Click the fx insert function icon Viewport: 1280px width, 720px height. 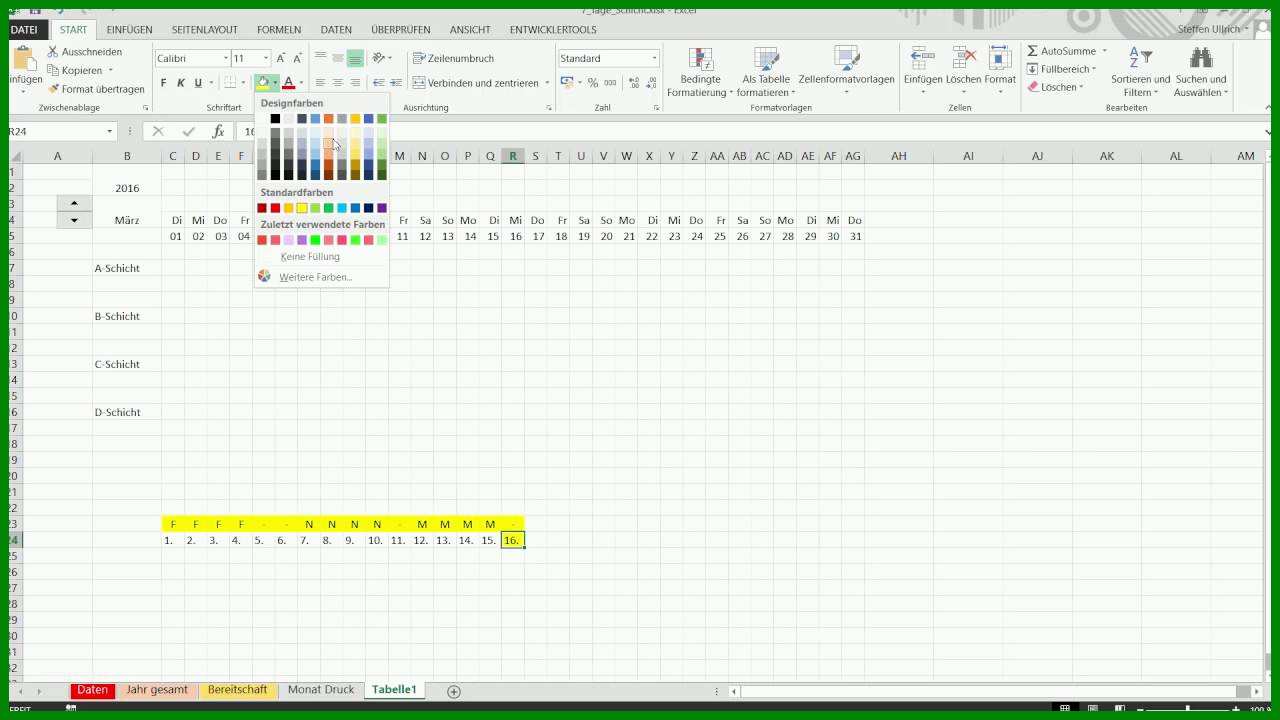pyautogui.click(x=218, y=131)
